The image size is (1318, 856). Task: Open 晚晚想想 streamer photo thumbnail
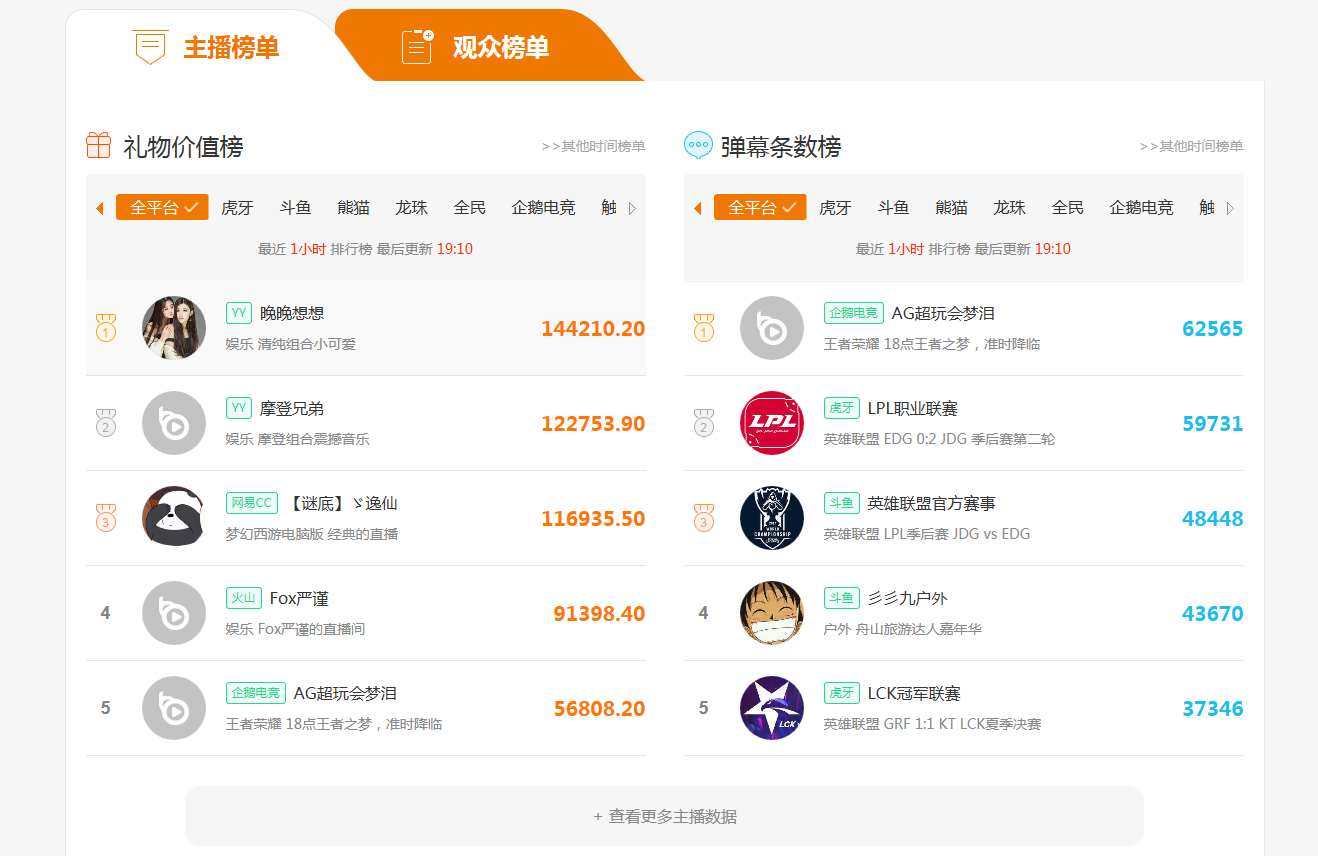click(174, 328)
